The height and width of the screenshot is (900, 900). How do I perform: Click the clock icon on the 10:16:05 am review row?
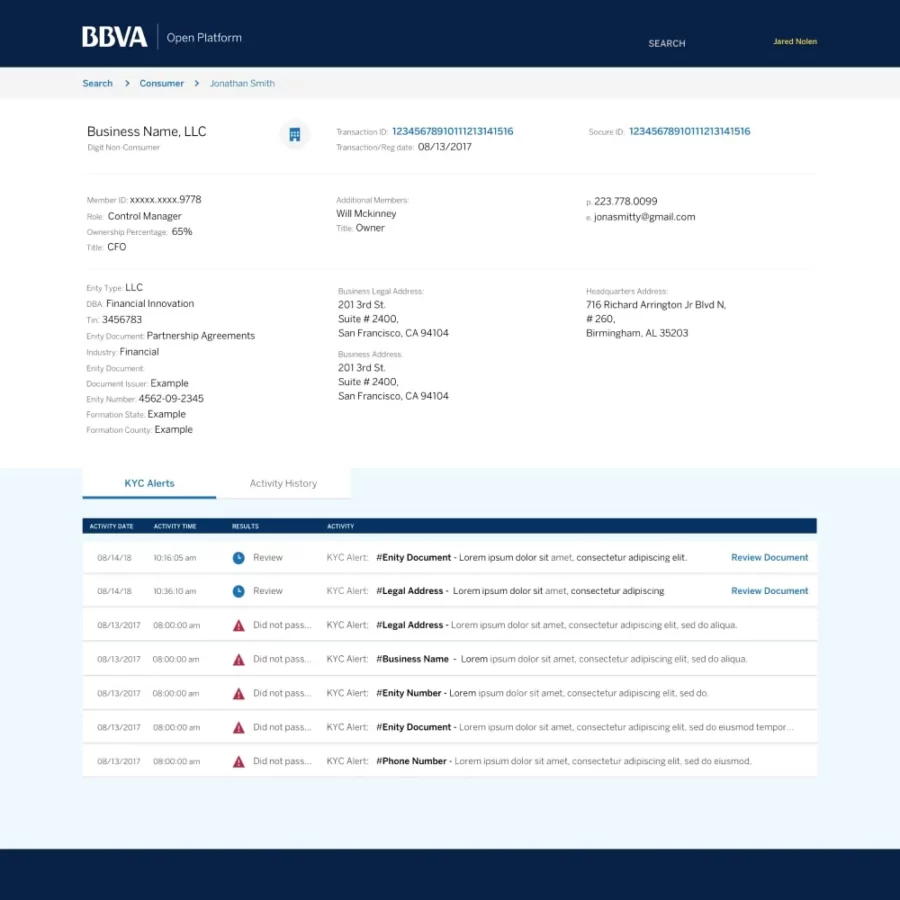(x=238, y=556)
